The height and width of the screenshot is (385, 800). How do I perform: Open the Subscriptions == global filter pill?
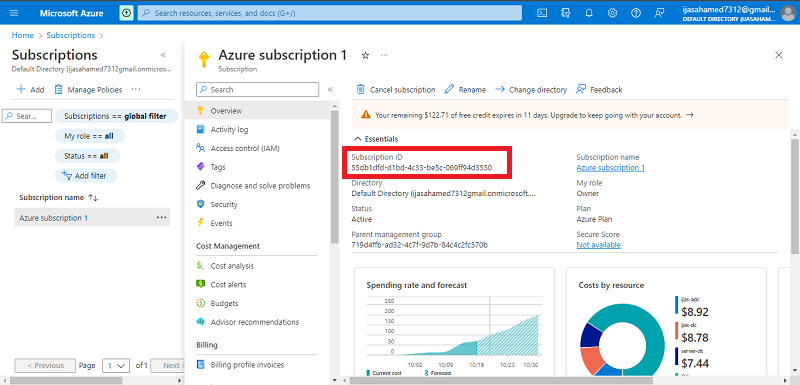coord(116,116)
